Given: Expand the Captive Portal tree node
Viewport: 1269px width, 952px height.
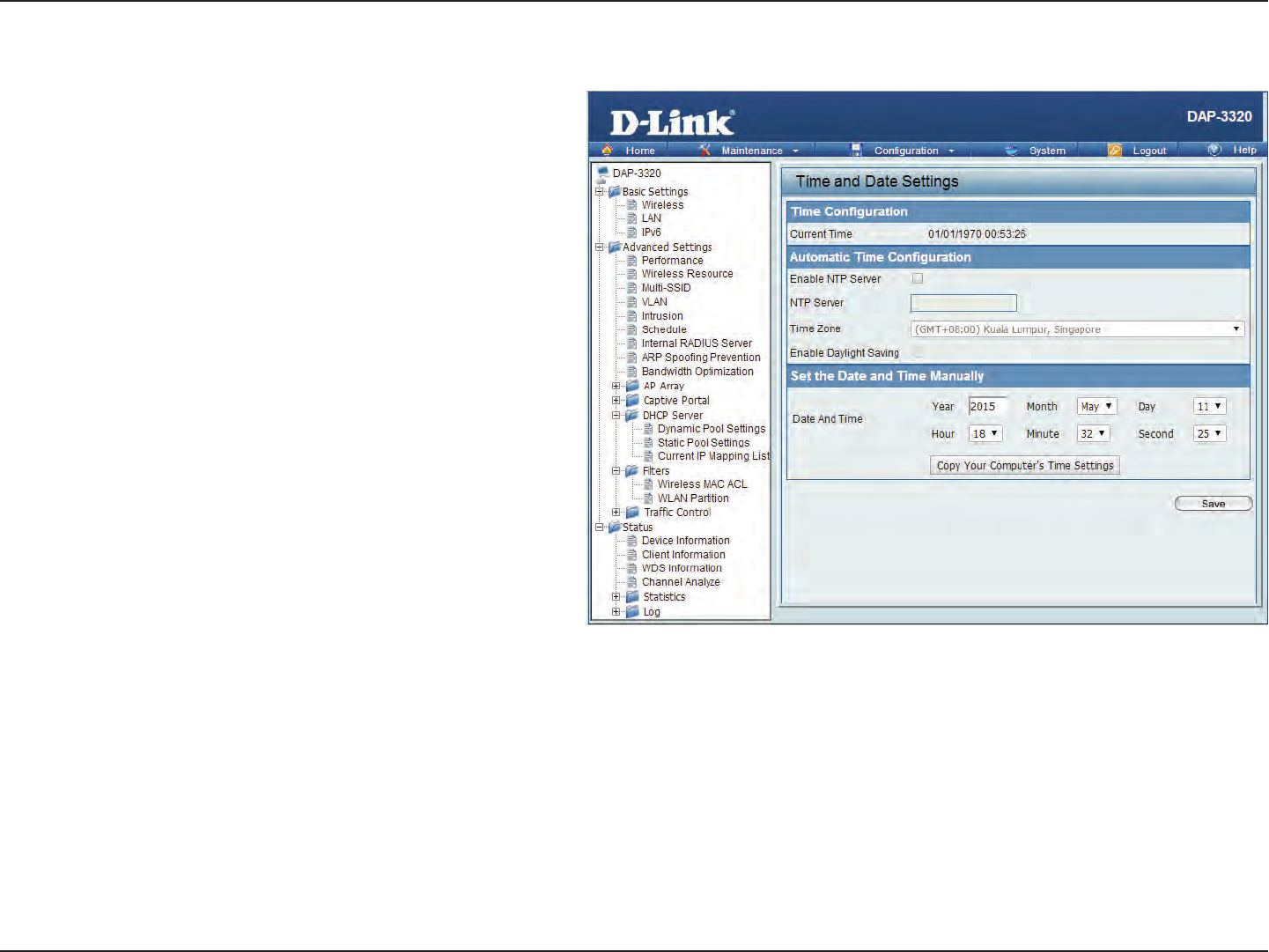Looking at the screenshot, I should click(616, 400).
